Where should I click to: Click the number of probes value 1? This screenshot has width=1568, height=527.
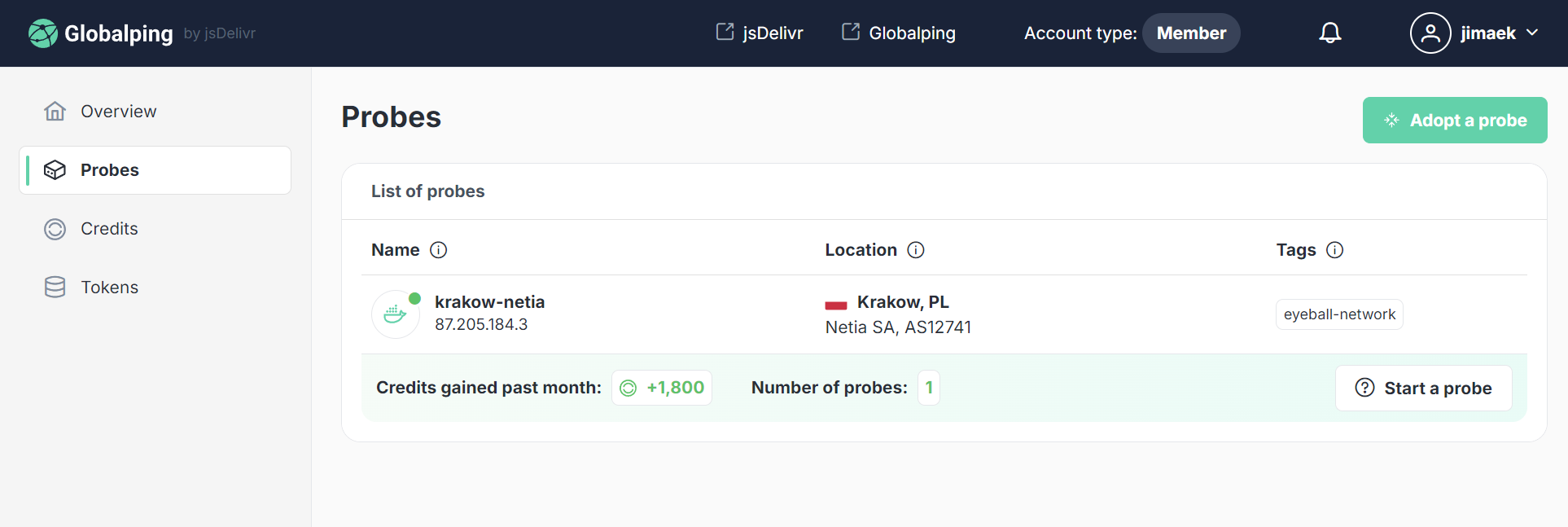pyautogui.click(x=929, y=388)
